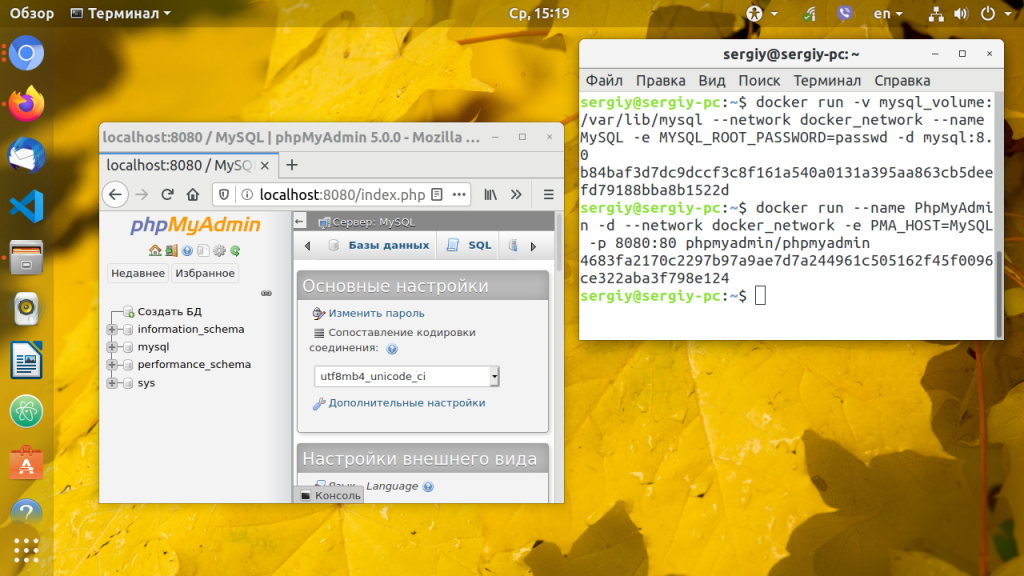Reload navigation panel with green refresh icon
The height and width of the screenshot is (576, 1024).
coord(235,251)
